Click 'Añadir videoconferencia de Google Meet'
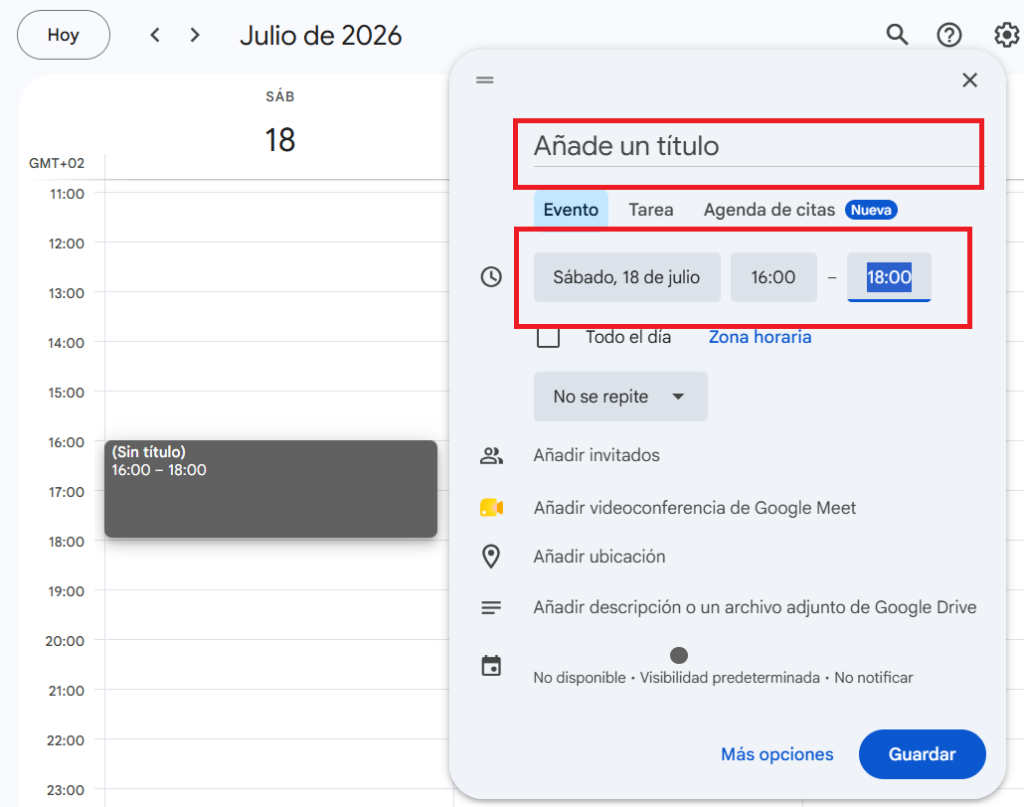Viewport: 1024px width, 807px height. click(695, 507)
